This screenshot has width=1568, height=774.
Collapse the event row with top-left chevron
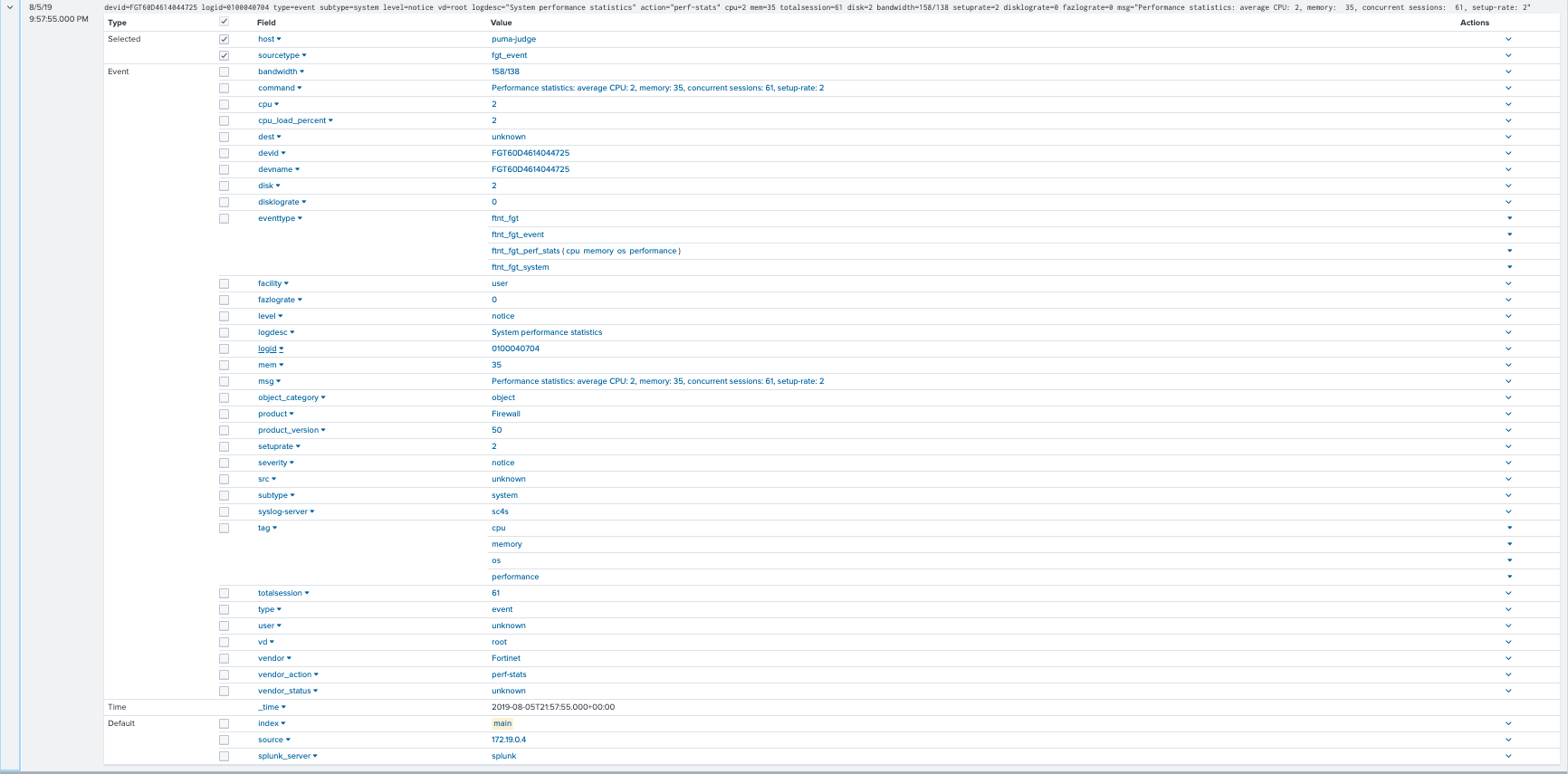click(x=10, y=7)
